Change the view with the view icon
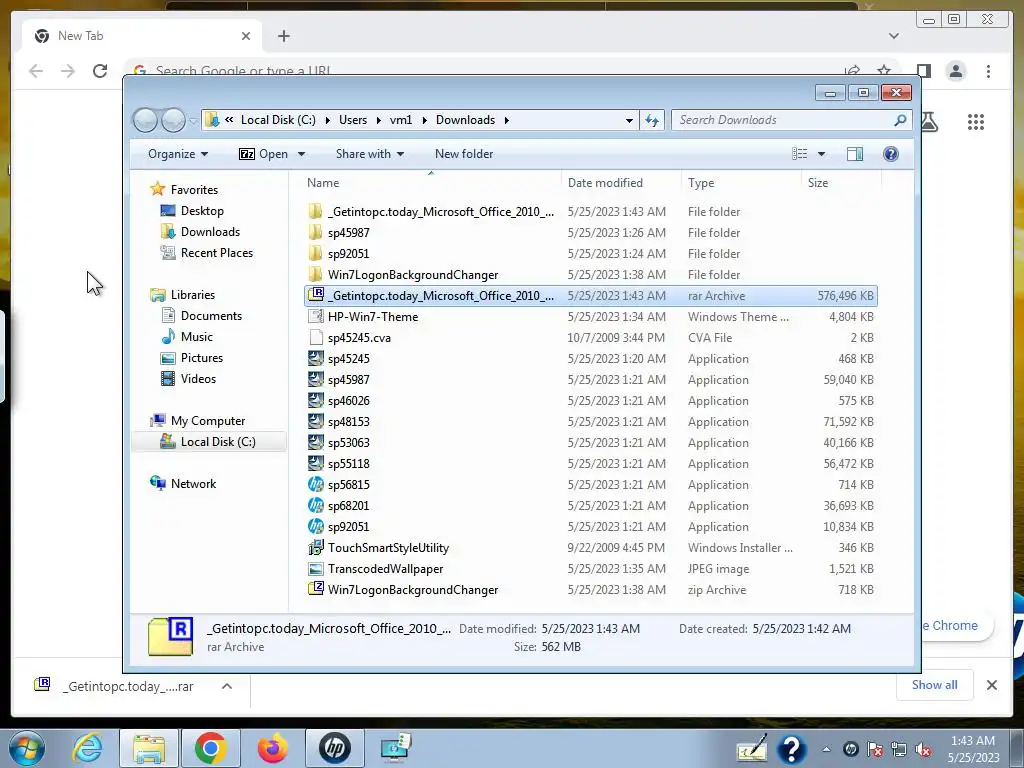The image size is (1024, 768). 799,154
